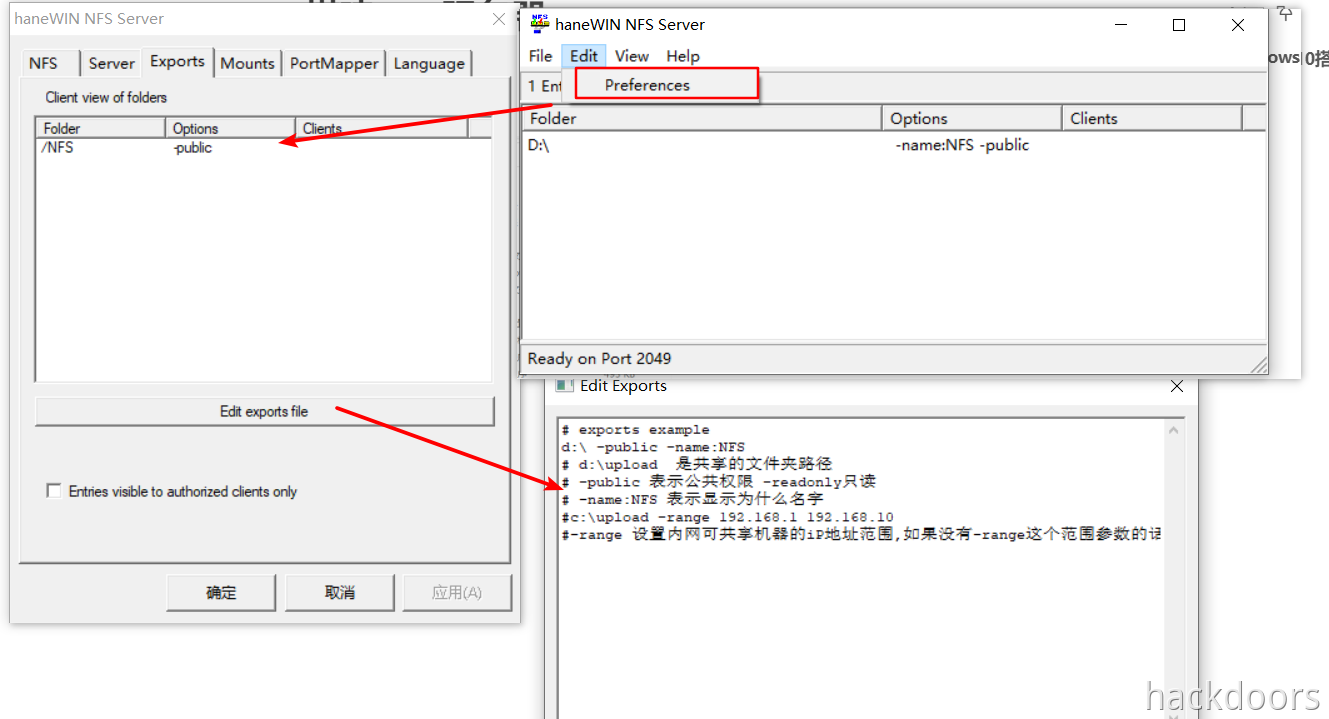Click the Edit Exports window icon
Viewport: 1329px width, 719px height.
566,386
